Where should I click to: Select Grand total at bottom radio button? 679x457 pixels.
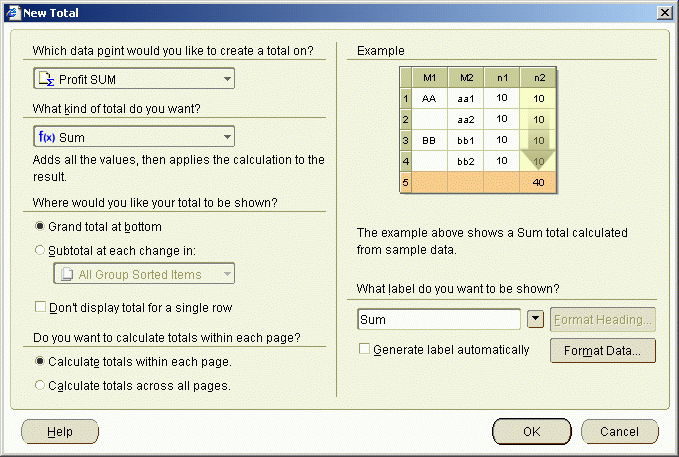(40, 226)
